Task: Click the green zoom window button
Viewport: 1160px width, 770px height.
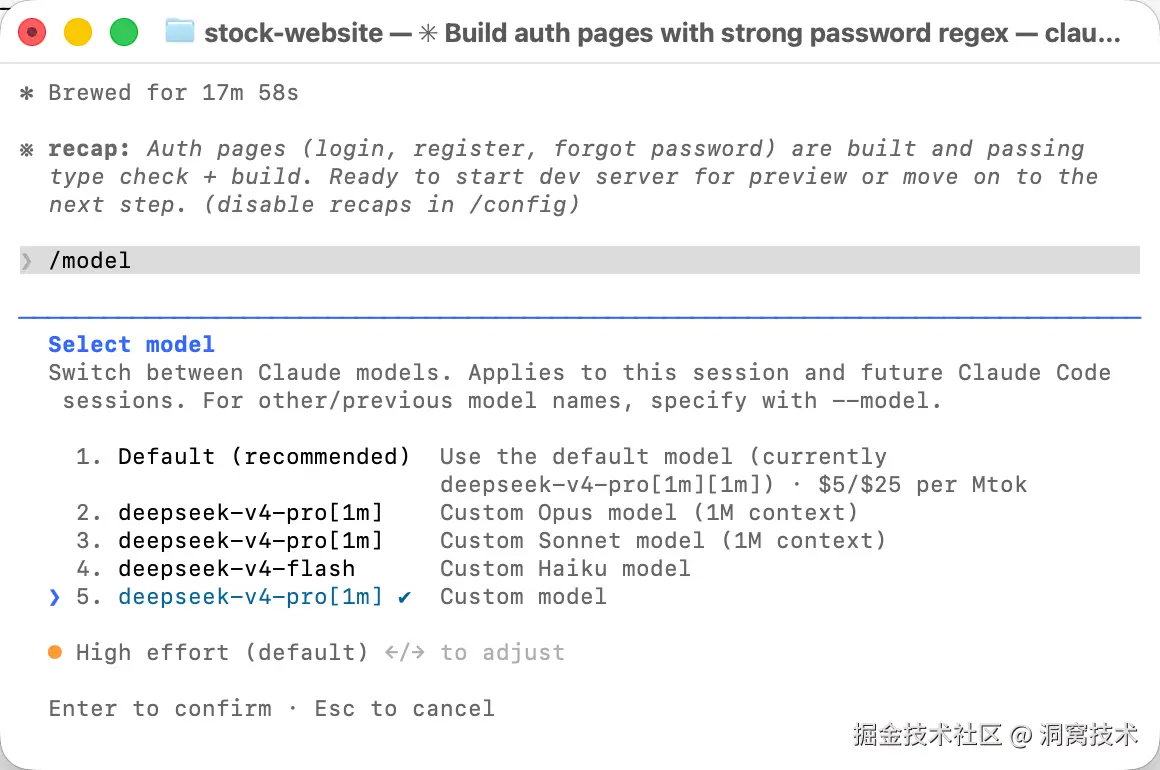Action: pyautogui.click(x=124, y=33)
